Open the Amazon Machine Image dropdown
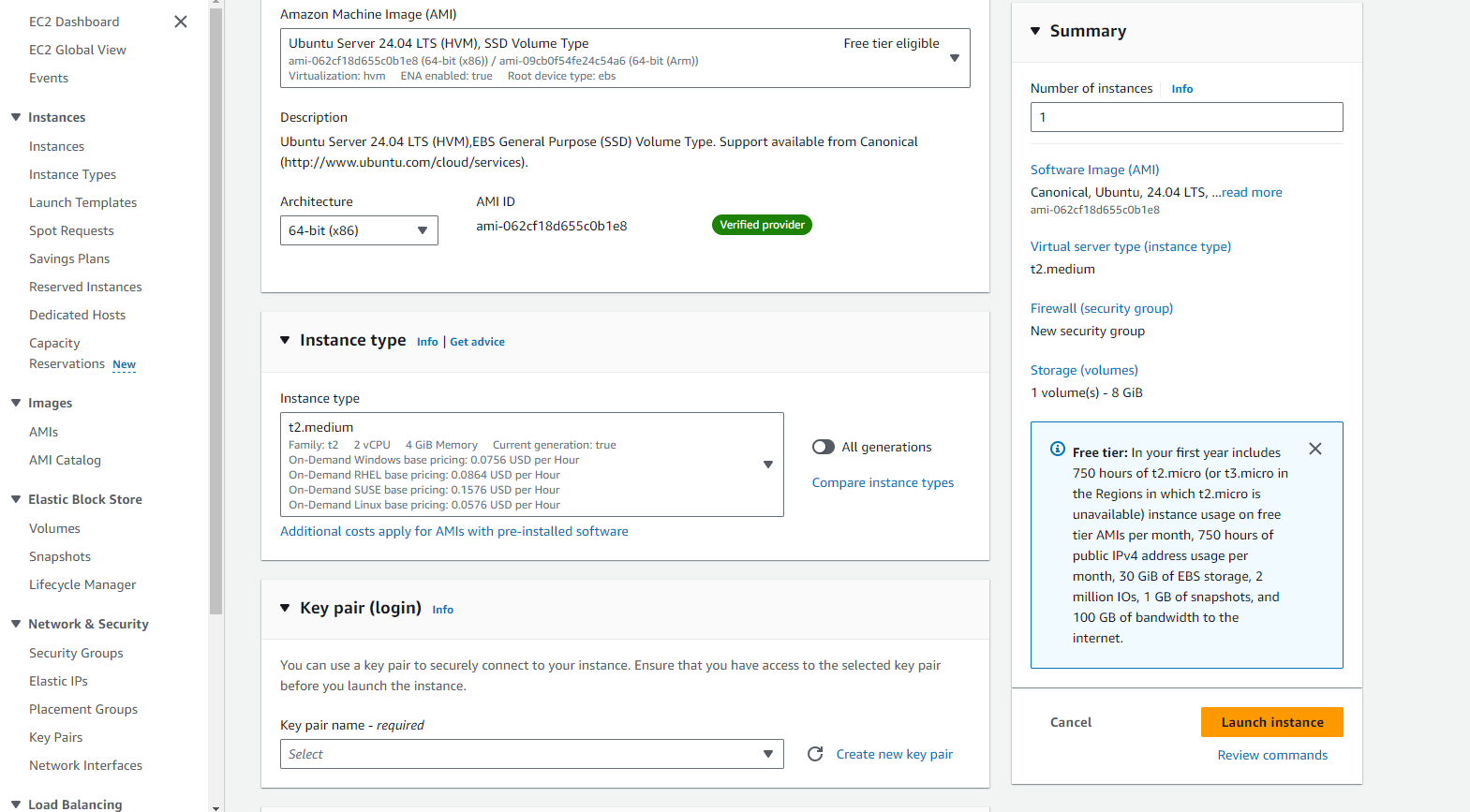The width and height of the screenshot is (1470, 812). tap(625, 58)
